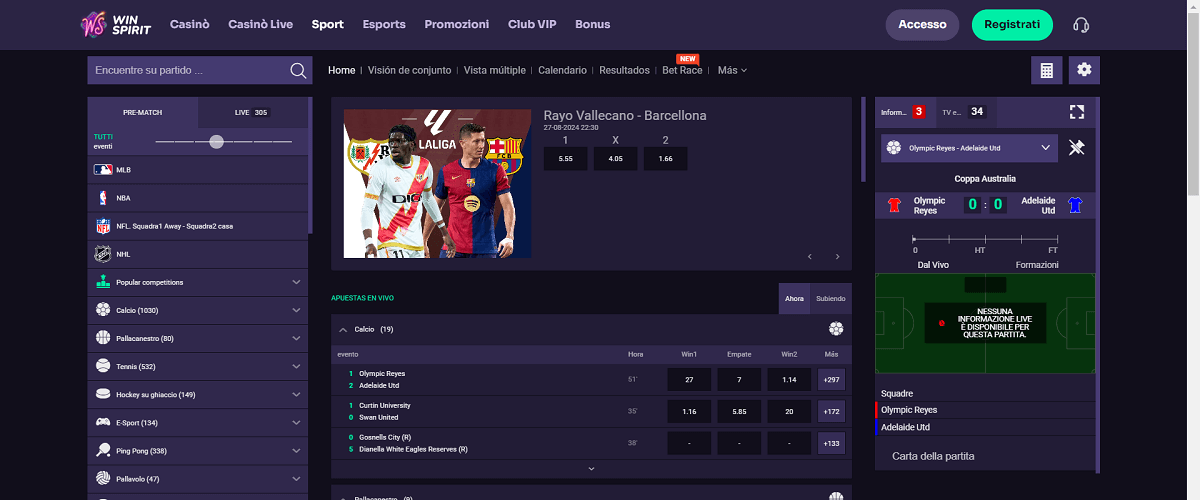This screenshot has height=500, width=1200.
Task: Click the search magnifier icon
Action: pyautogui.click(x=298, y=70)
